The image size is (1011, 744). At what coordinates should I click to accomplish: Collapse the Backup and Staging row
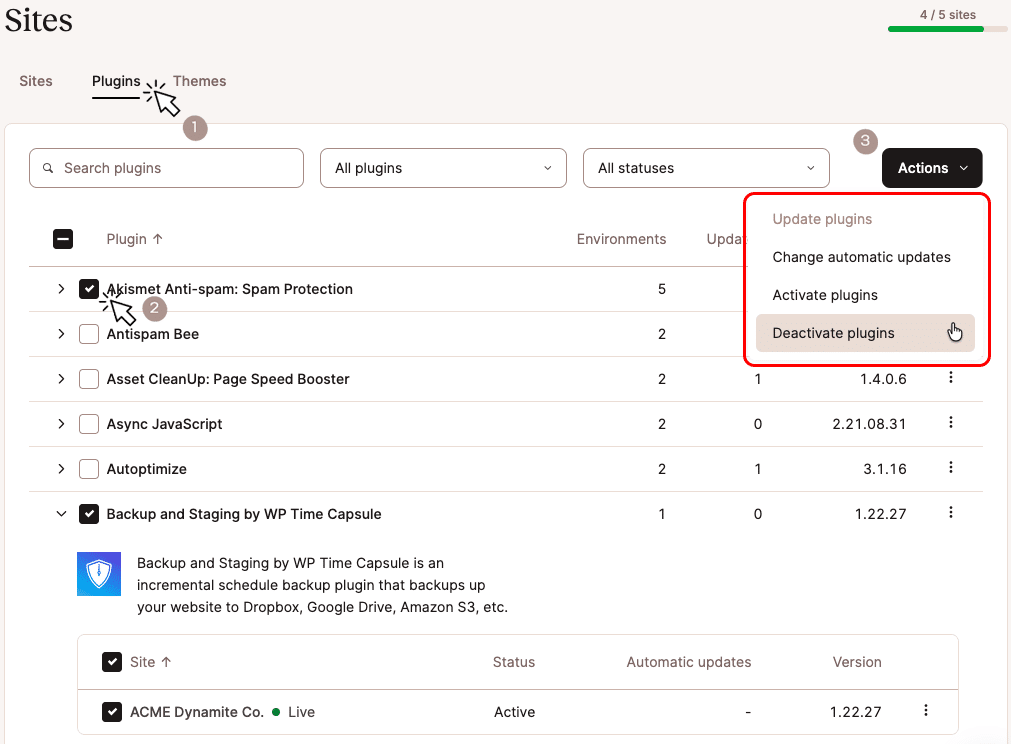coord(61,514)
